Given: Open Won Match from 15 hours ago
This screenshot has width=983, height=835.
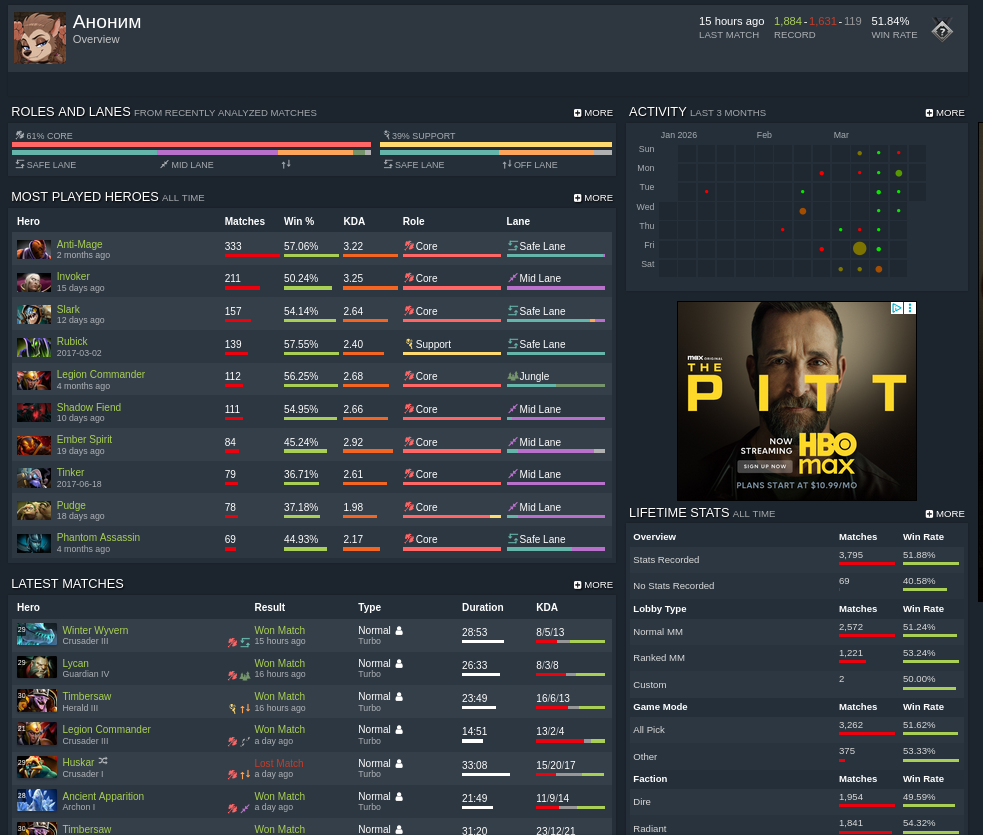Looking at the screenshot, I should pos(280,630).
